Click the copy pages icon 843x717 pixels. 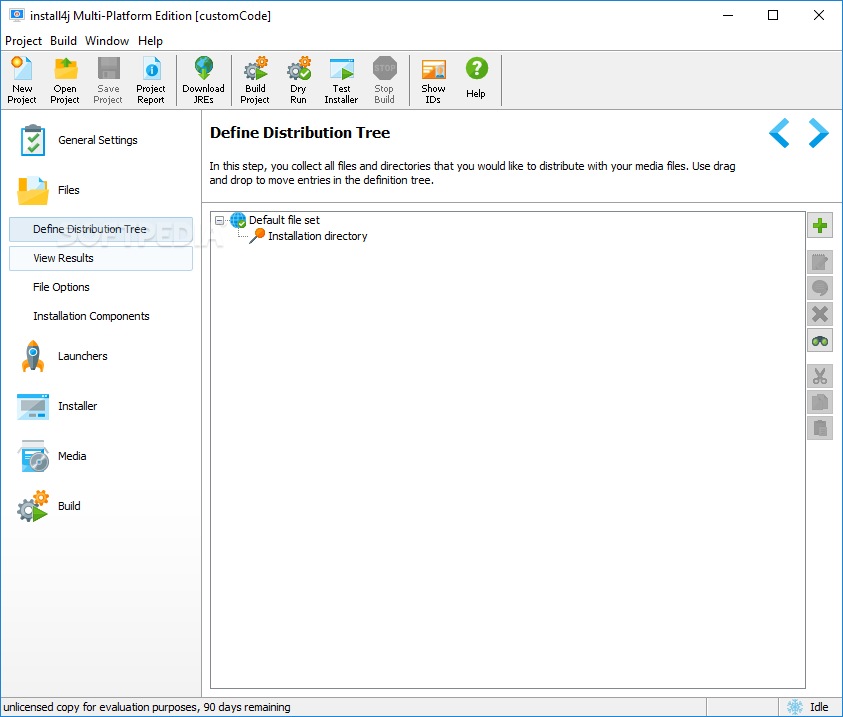820,402
